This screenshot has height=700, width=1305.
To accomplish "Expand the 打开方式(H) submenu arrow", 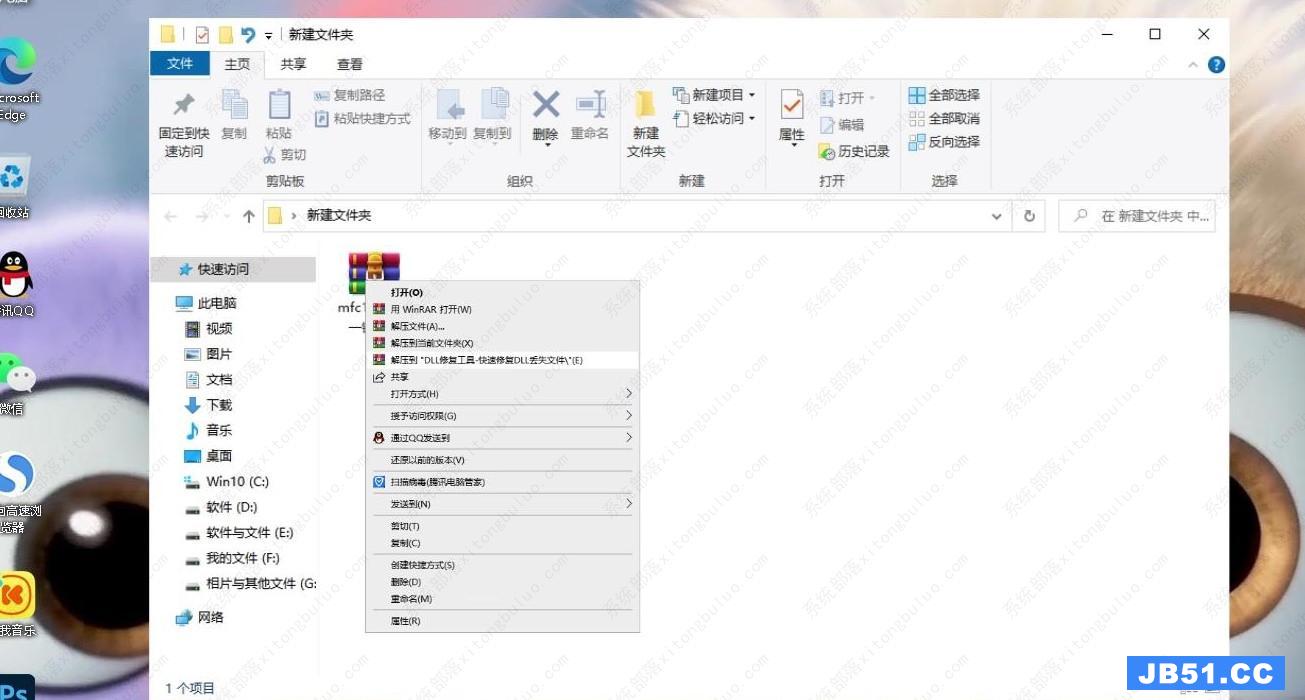I will [x=628, y=394].
